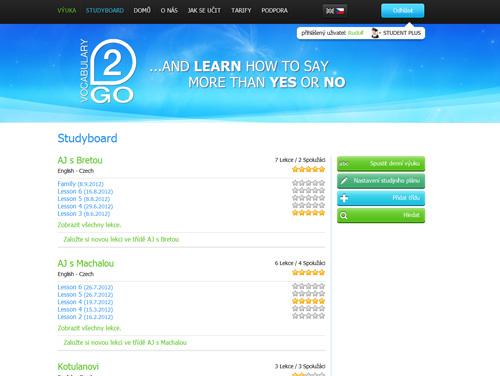Rate the Family lesson using its stars
Viewport: 500px width, 376px height.
click(x=308, y=183)
